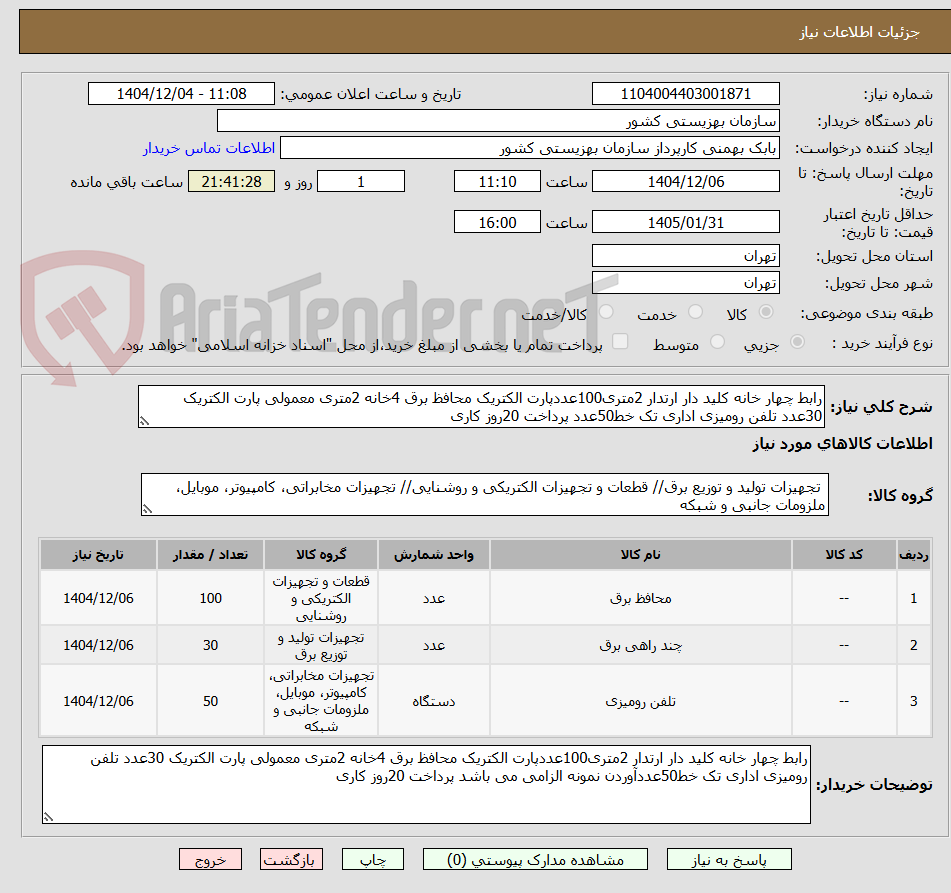
Task: Click the پاسخ به نیاز button
Action: click(x=729, y=860)
